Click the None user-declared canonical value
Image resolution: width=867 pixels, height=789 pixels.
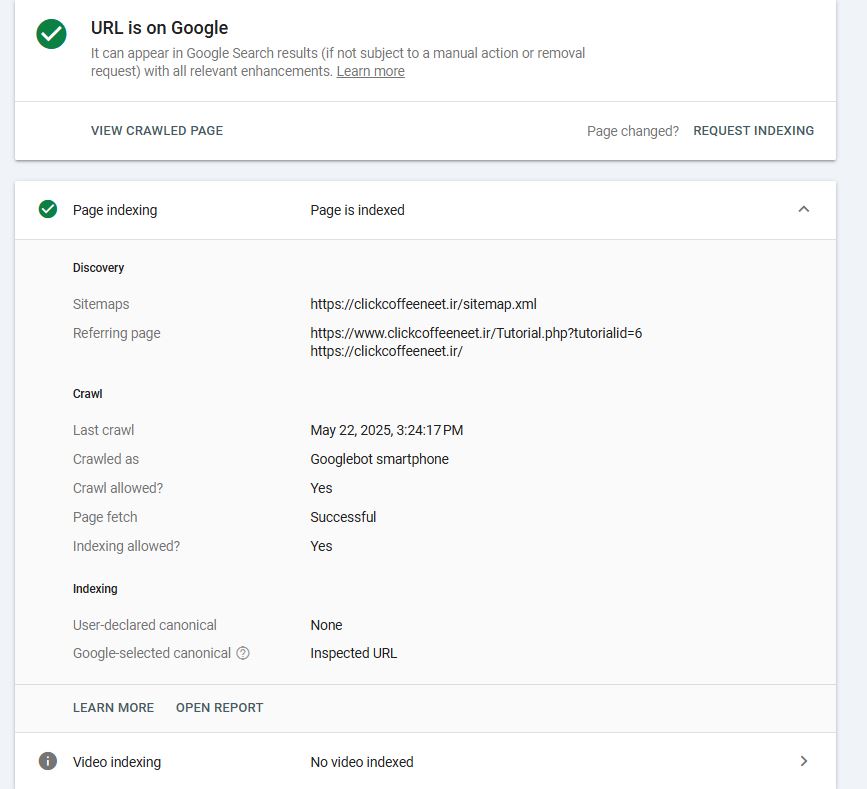[x=326, y=625]
